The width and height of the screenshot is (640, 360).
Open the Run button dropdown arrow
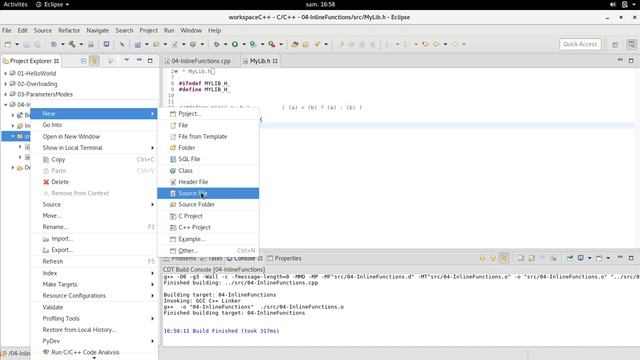click(x=244, y=44)
